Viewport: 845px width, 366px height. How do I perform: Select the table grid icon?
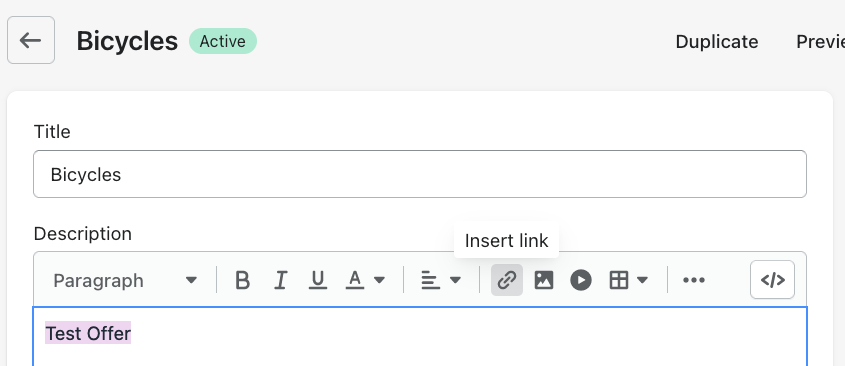tap(618, 280)
